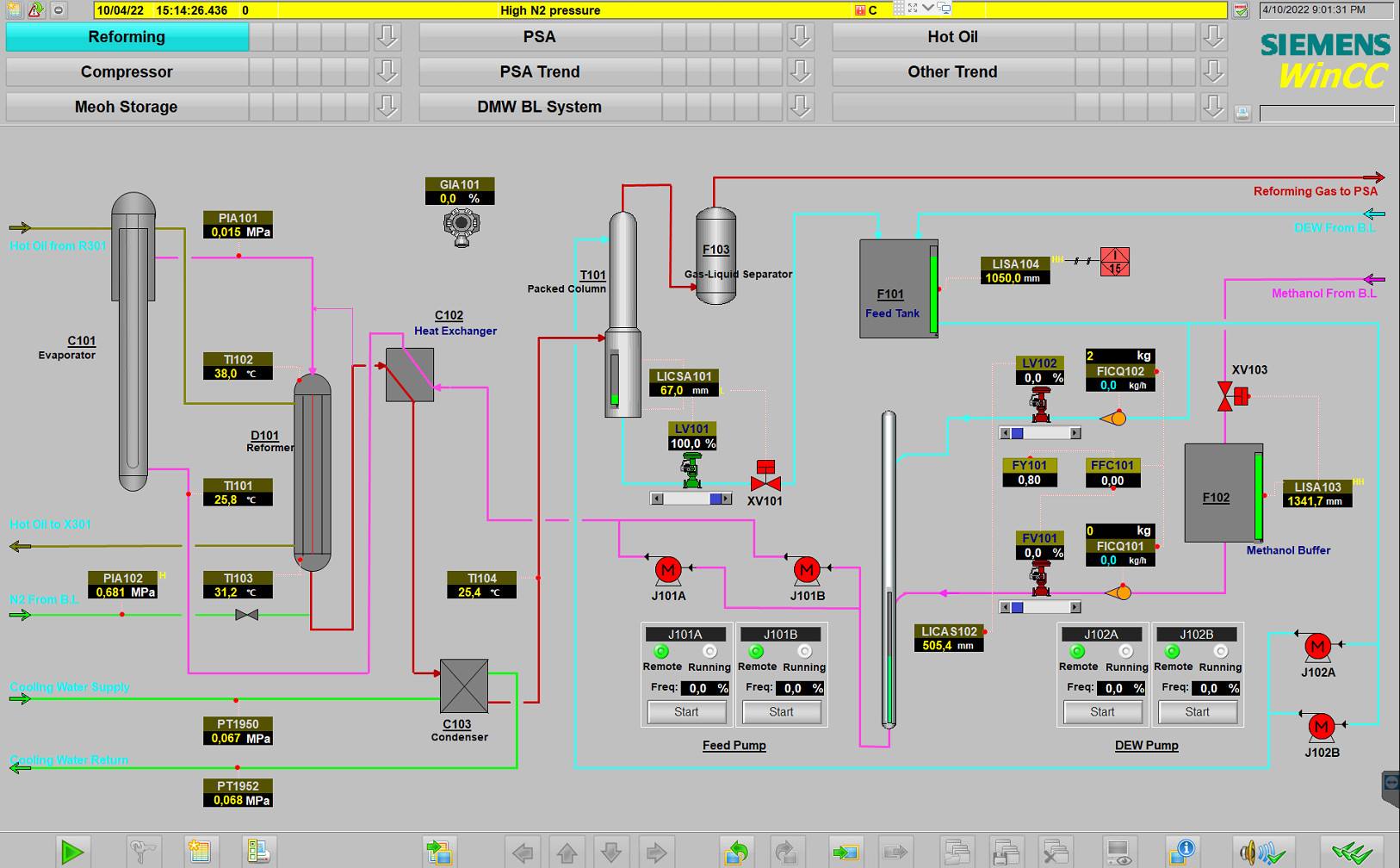The width and height of the screenshot is (1400, 868).
Task: Expand the down arrow beside Reforming
Action: (x=387, y=37)
